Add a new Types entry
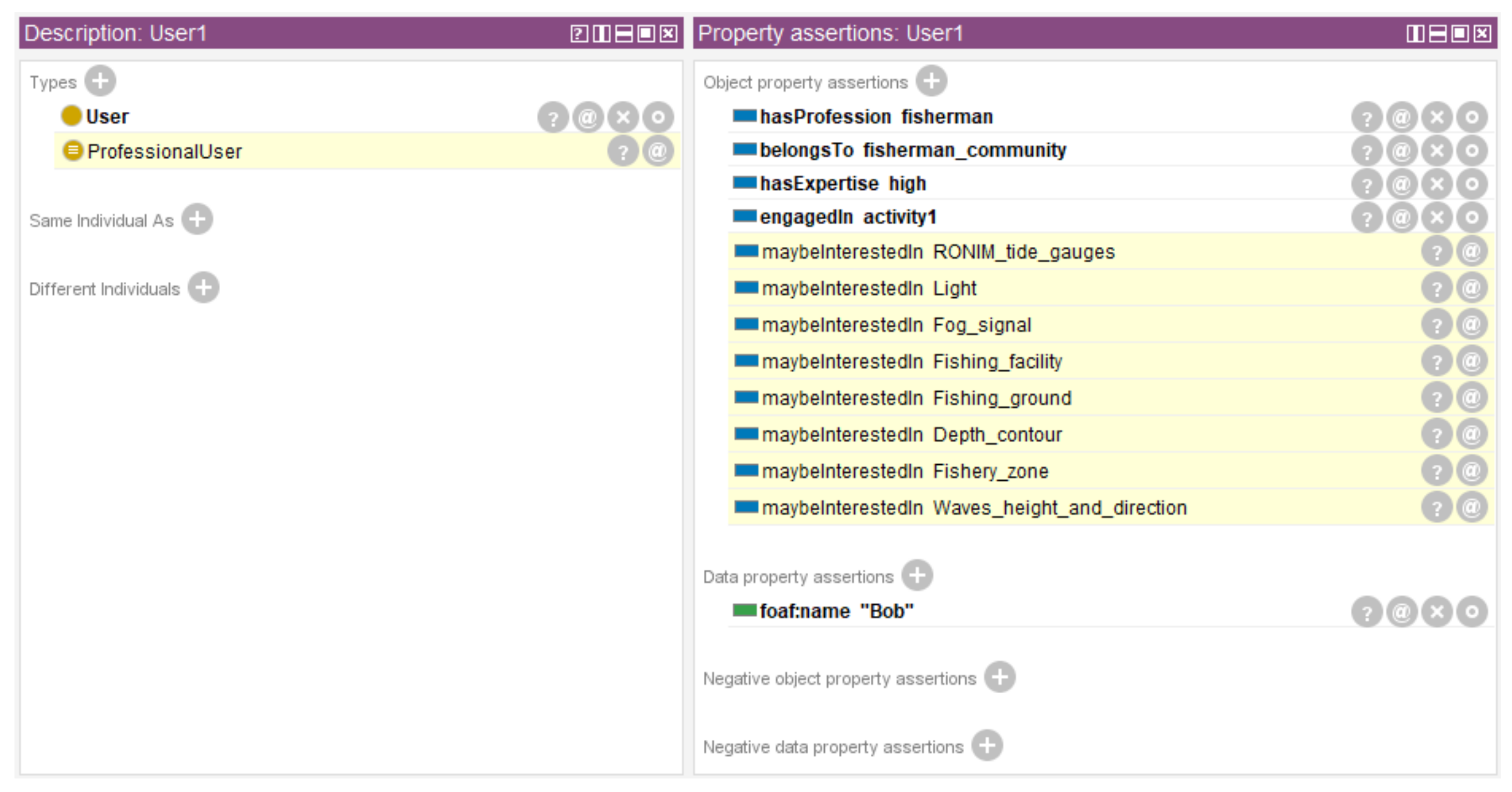Screen dimensions: 1512x792 100,81
